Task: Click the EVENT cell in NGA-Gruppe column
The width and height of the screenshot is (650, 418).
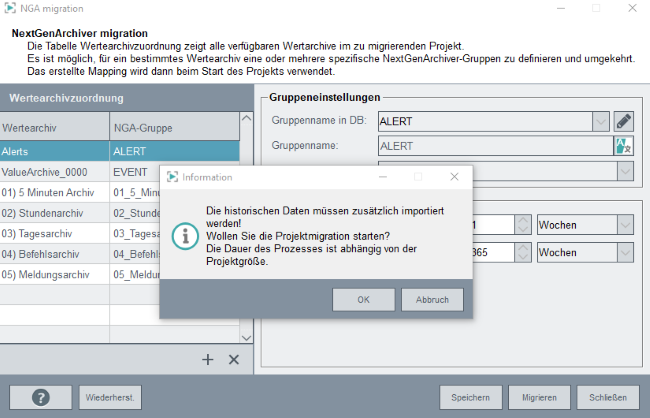Action: (x=135, y=172)
